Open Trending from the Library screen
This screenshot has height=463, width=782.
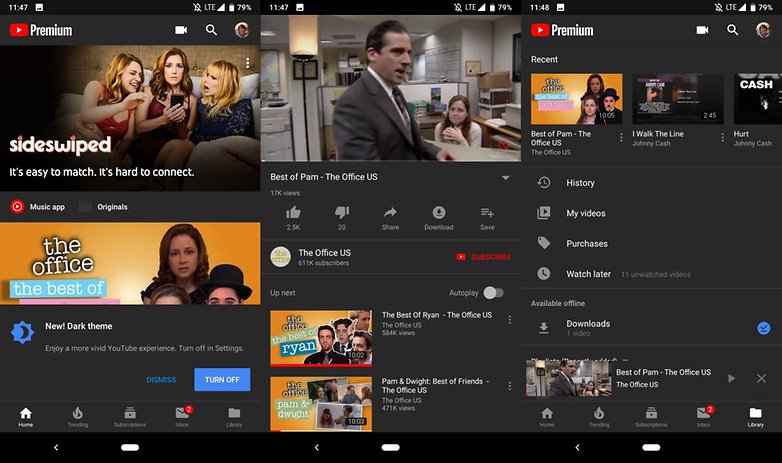tap(599, 417)
